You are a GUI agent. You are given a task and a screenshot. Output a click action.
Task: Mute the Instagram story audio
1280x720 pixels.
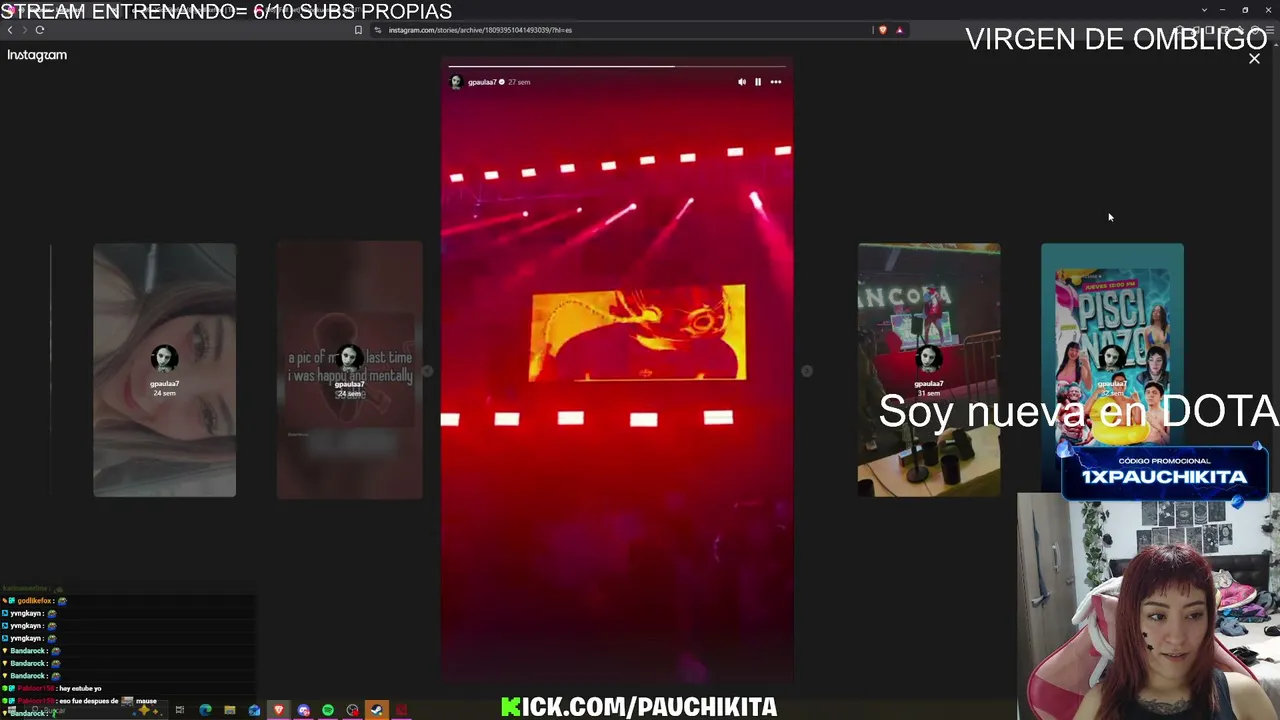pos(741,82)
